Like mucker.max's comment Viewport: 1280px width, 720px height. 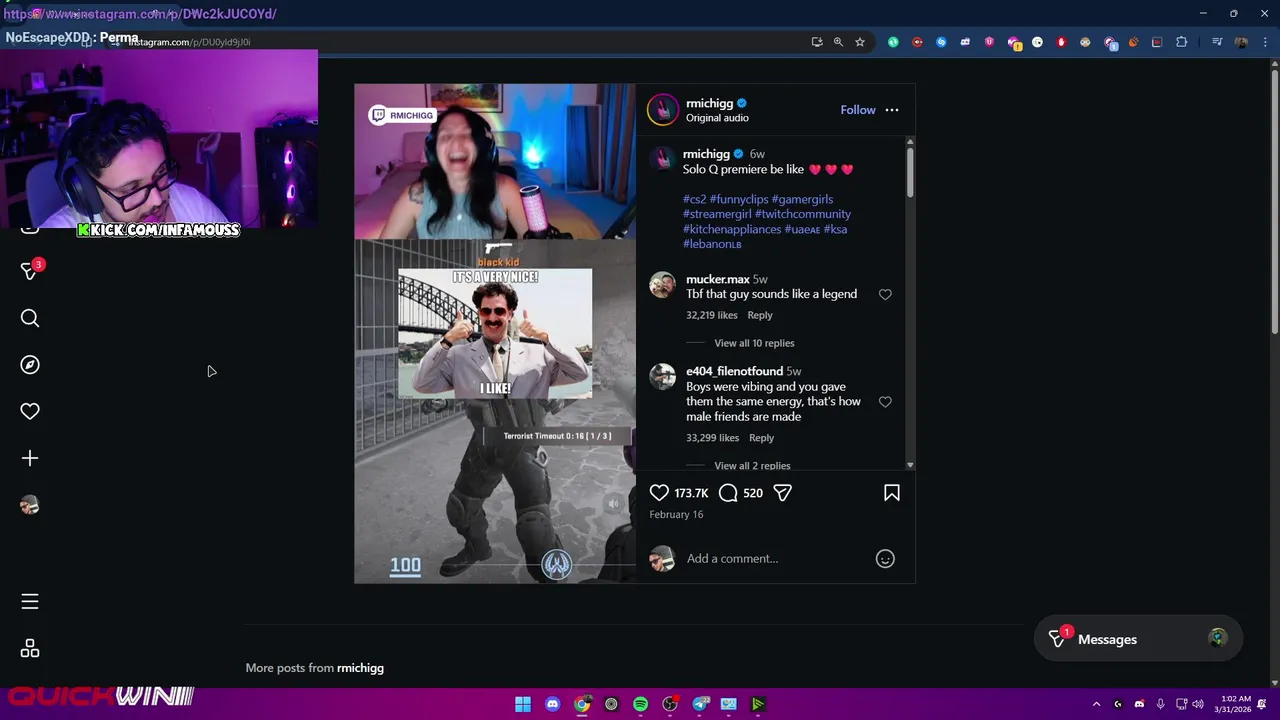[885, 294]
